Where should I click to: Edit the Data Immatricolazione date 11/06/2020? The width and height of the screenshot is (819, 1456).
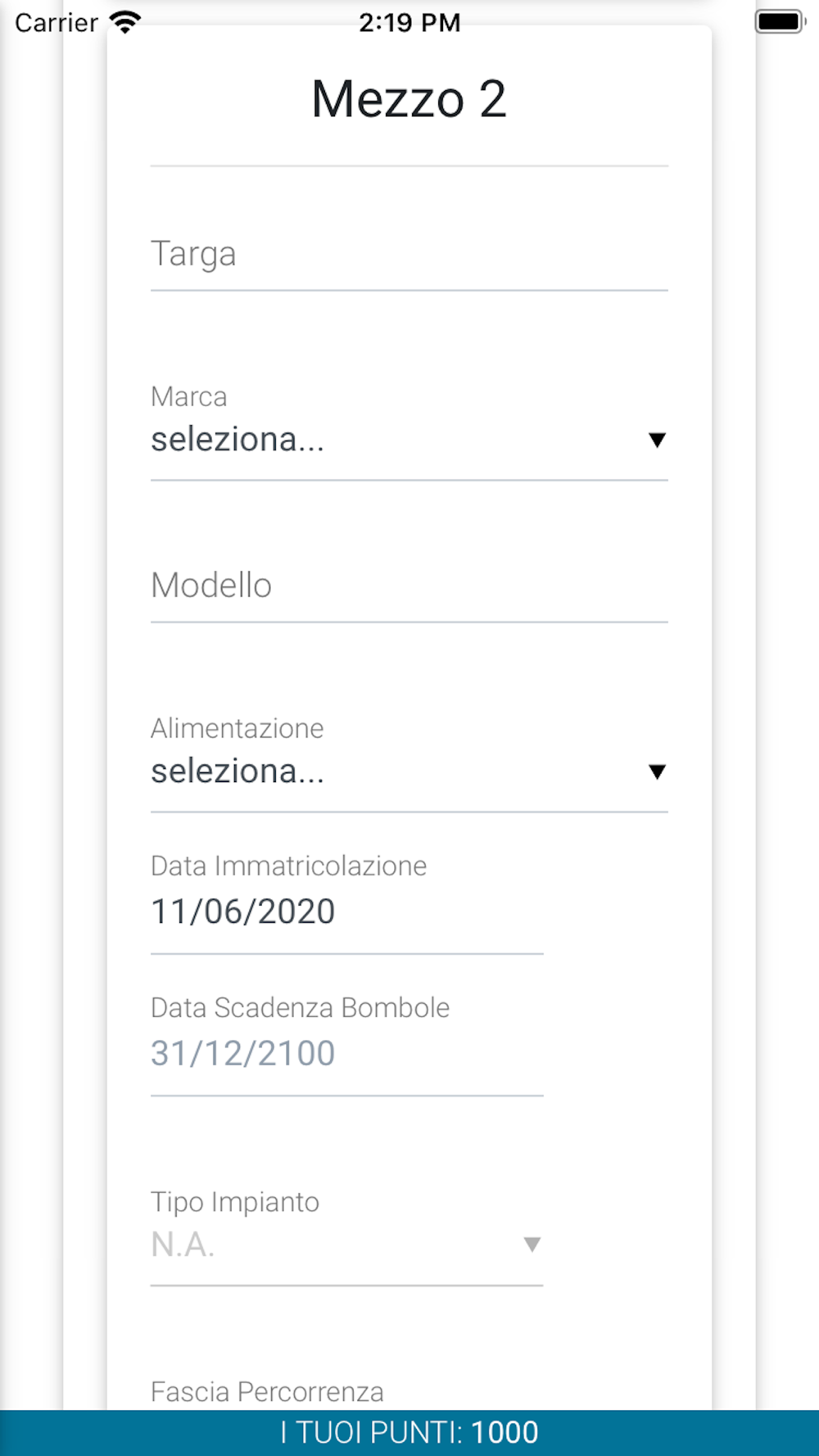[346, 912]
